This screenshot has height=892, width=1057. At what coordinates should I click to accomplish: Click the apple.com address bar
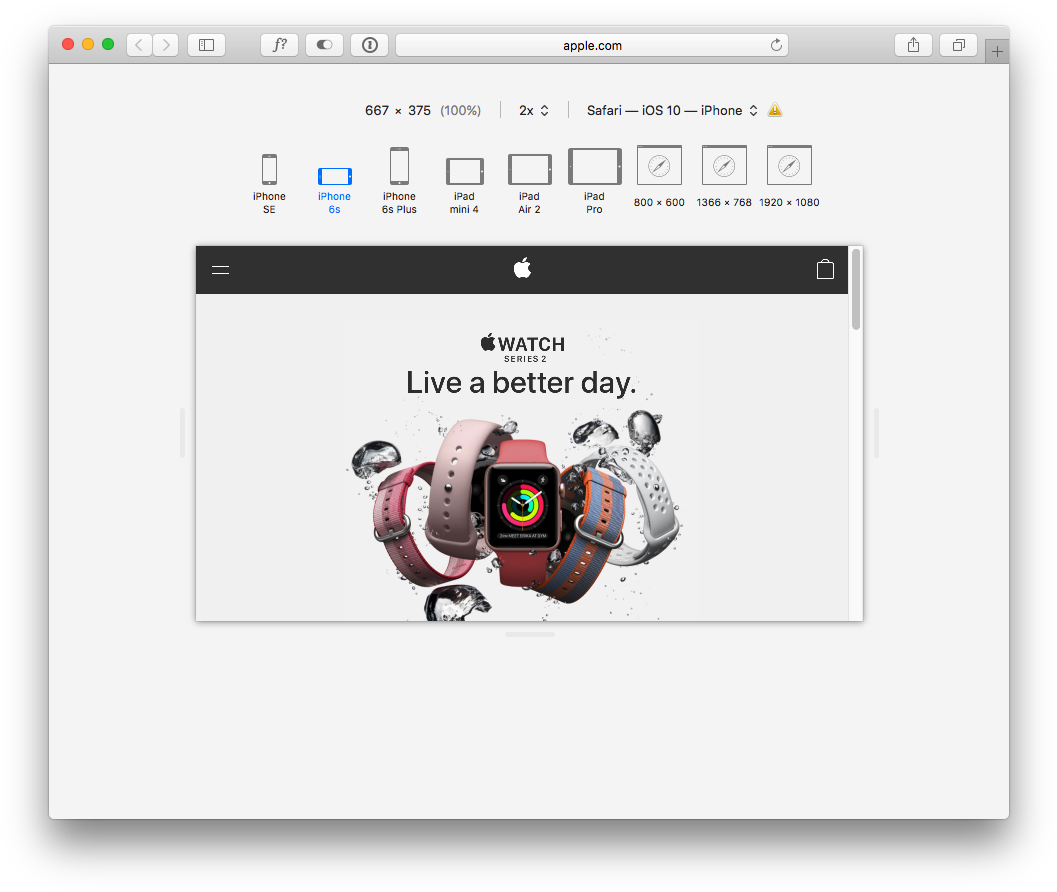592,45
